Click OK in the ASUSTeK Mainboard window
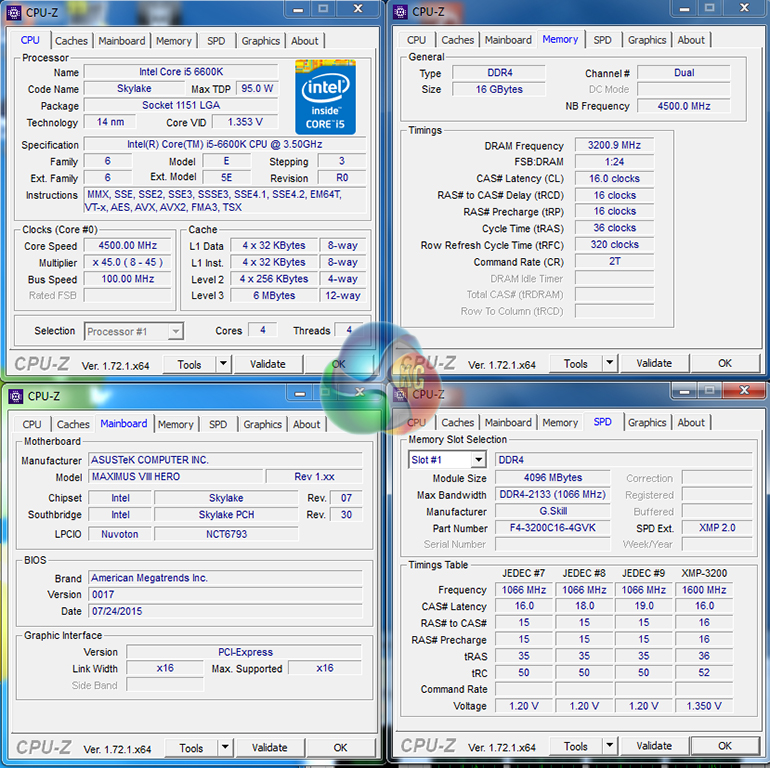This screenshot has width=770, height=768. coord(340,748)
